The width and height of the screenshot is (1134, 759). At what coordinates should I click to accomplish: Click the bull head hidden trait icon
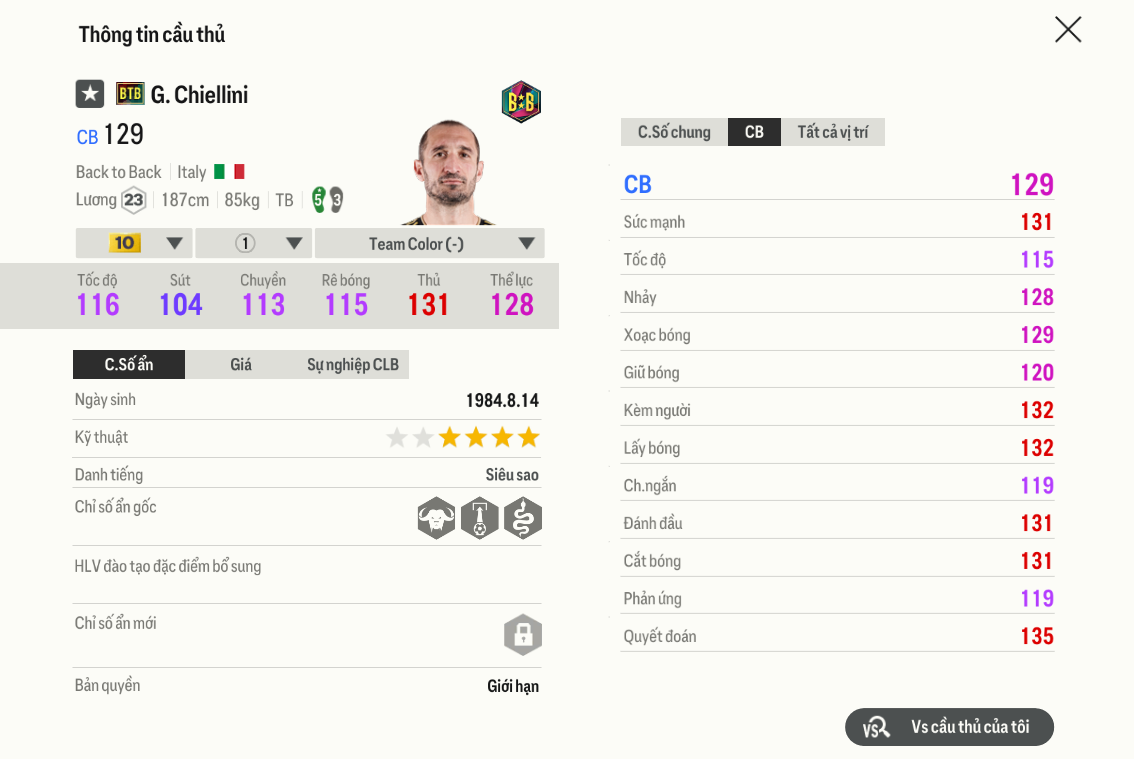click(x=436, y=518)
